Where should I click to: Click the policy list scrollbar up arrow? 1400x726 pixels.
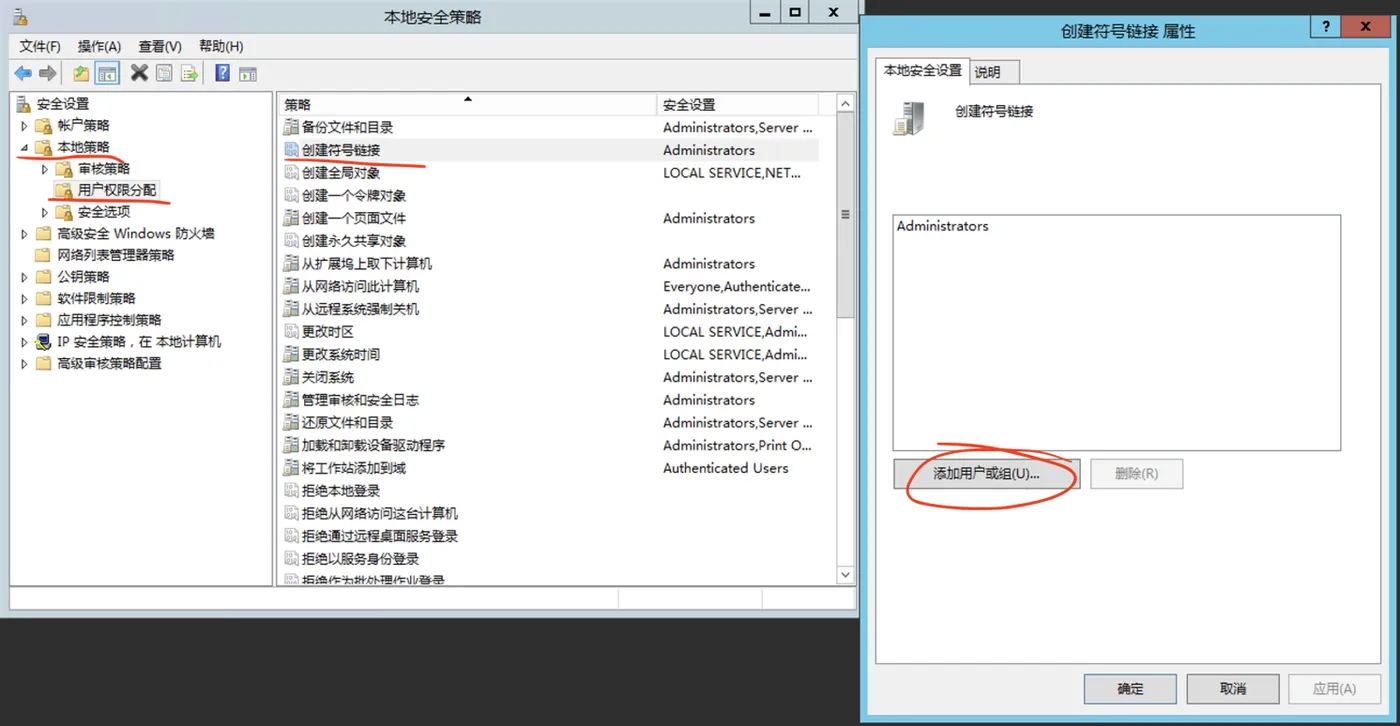coord(845,103)
